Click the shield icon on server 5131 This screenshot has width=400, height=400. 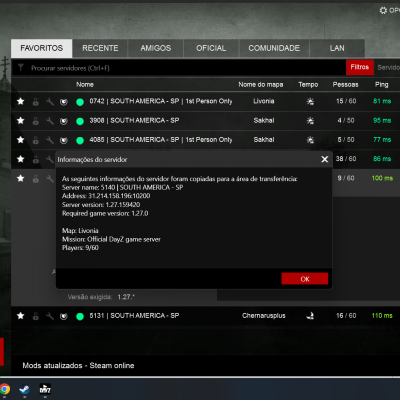[x=64, y=316]
